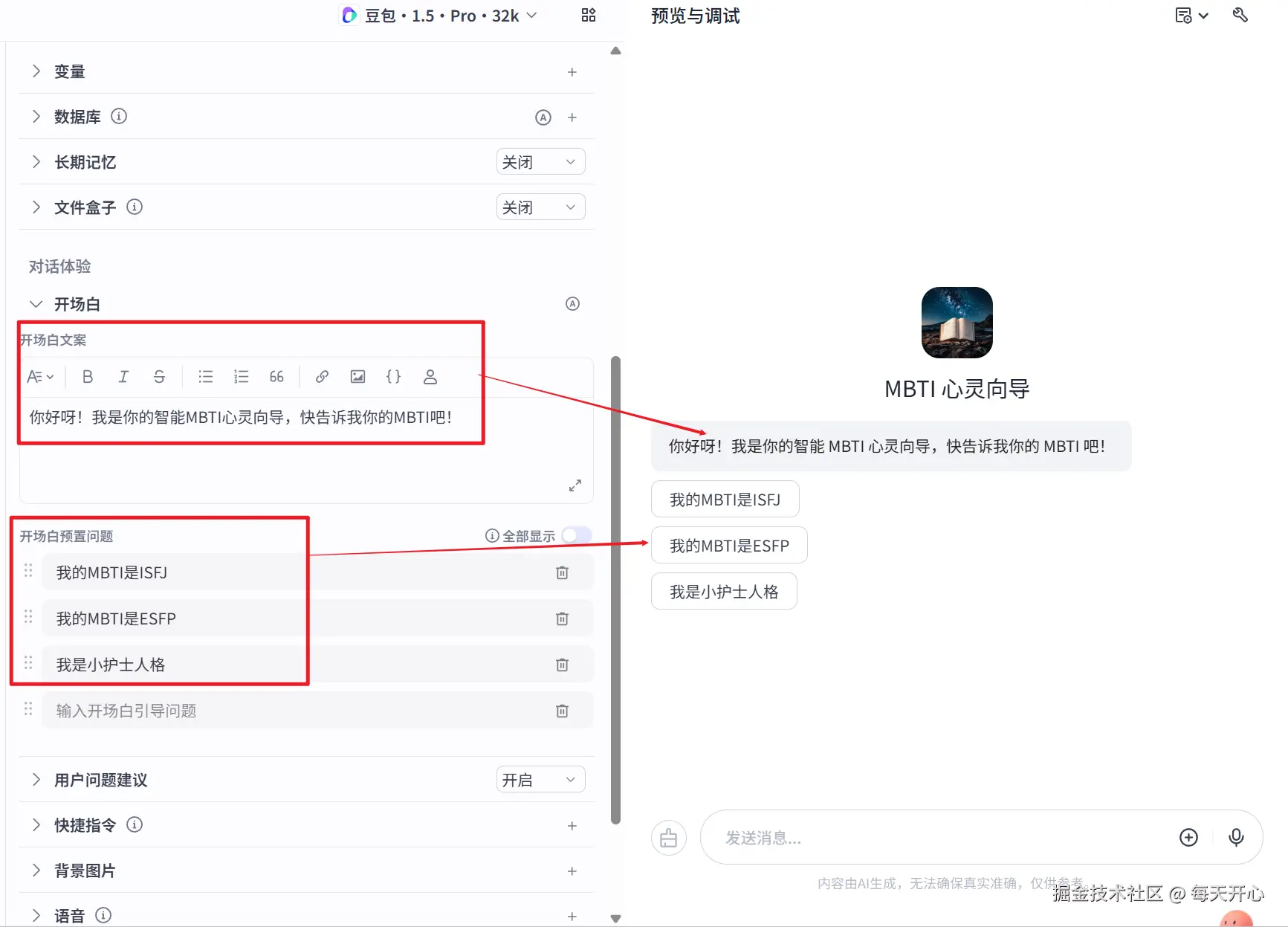Insert user name with the person icon
This screenshot has width=1288, height=927.
click(x=430, y=377)
